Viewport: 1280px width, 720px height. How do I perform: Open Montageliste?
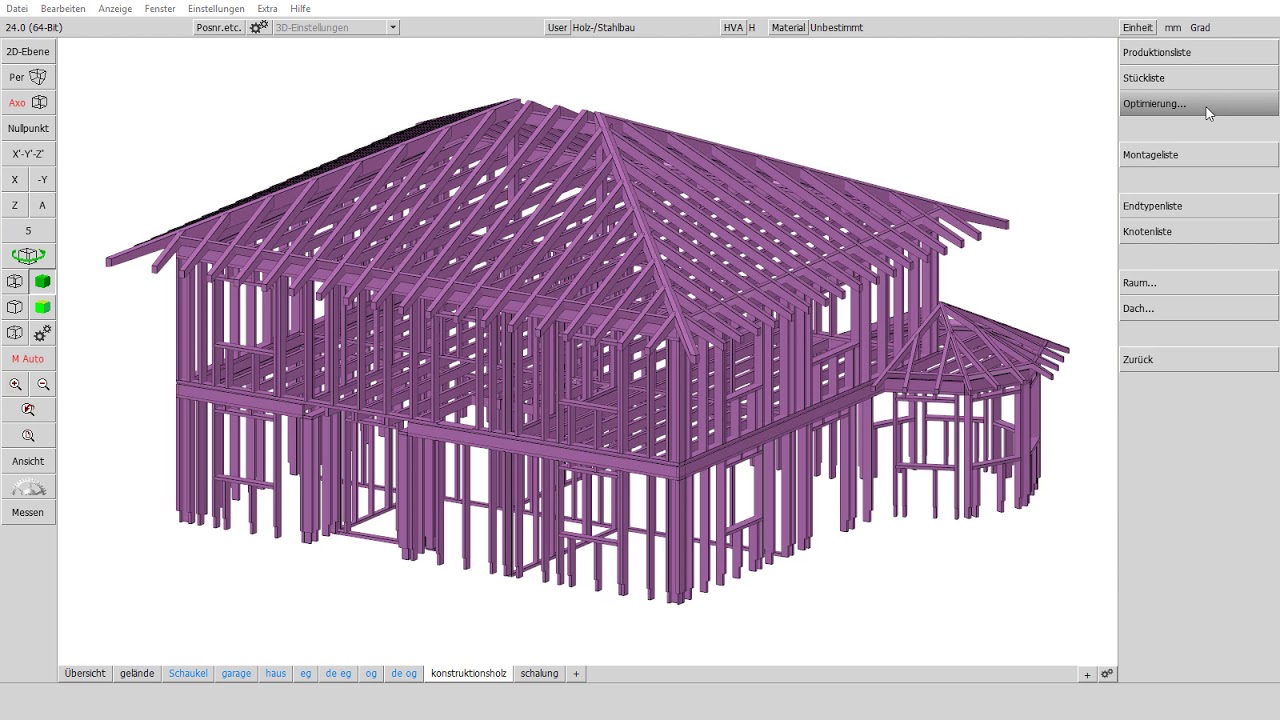click(x=1199, y=155)
